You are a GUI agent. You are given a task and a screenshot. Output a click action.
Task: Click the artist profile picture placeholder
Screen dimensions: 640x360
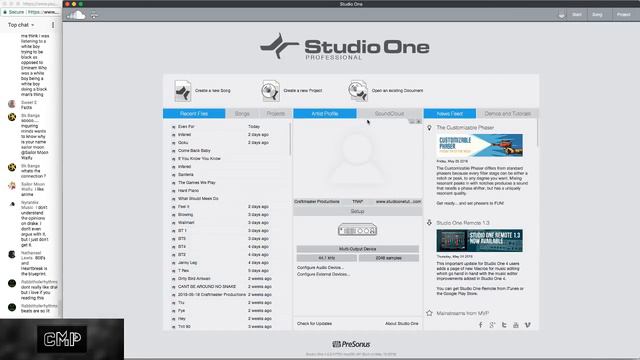click(x=358, y=158)
